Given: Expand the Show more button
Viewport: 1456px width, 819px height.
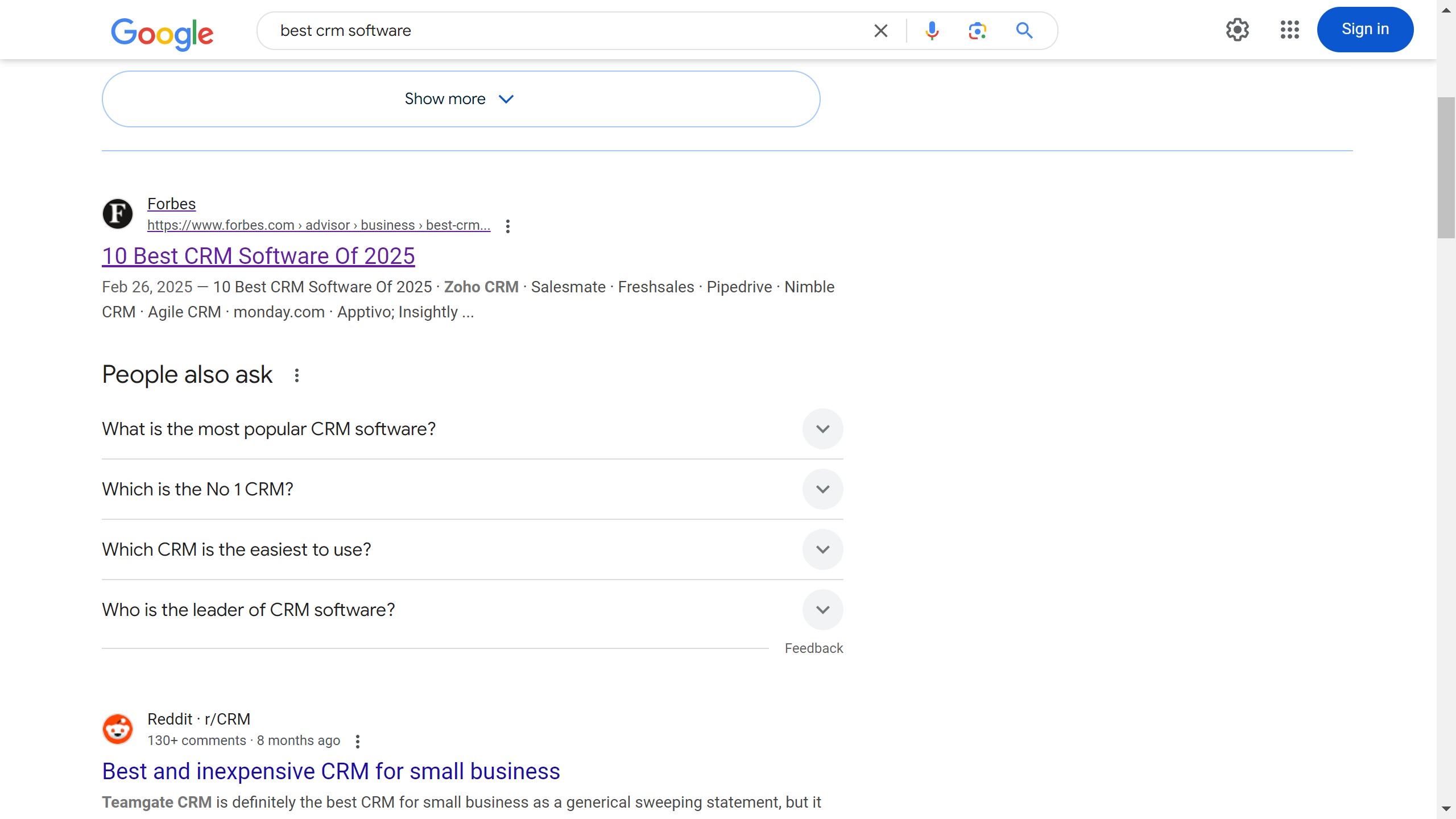Looking at the screenshot, I should 461,99.
